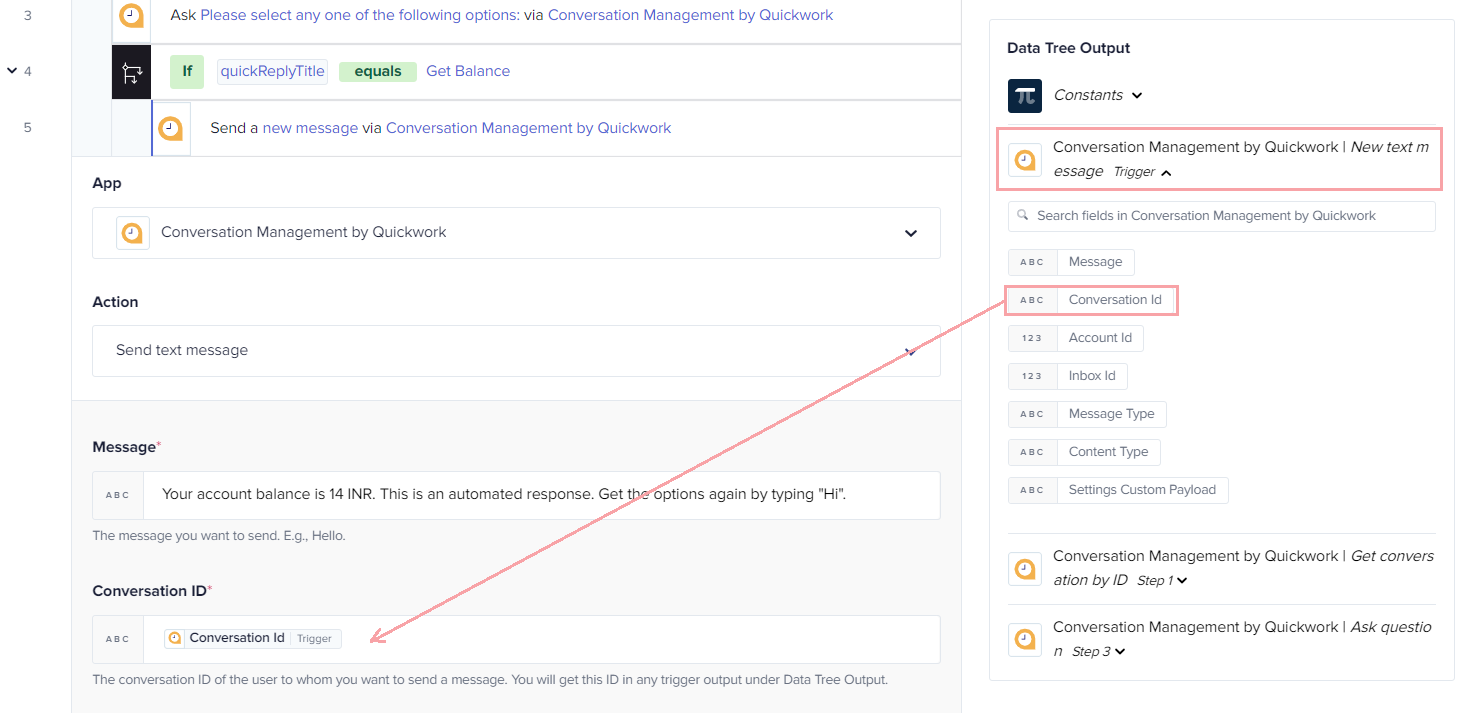
Task: Click the app icon inside the App dropdown
Action: click(133, 232)
